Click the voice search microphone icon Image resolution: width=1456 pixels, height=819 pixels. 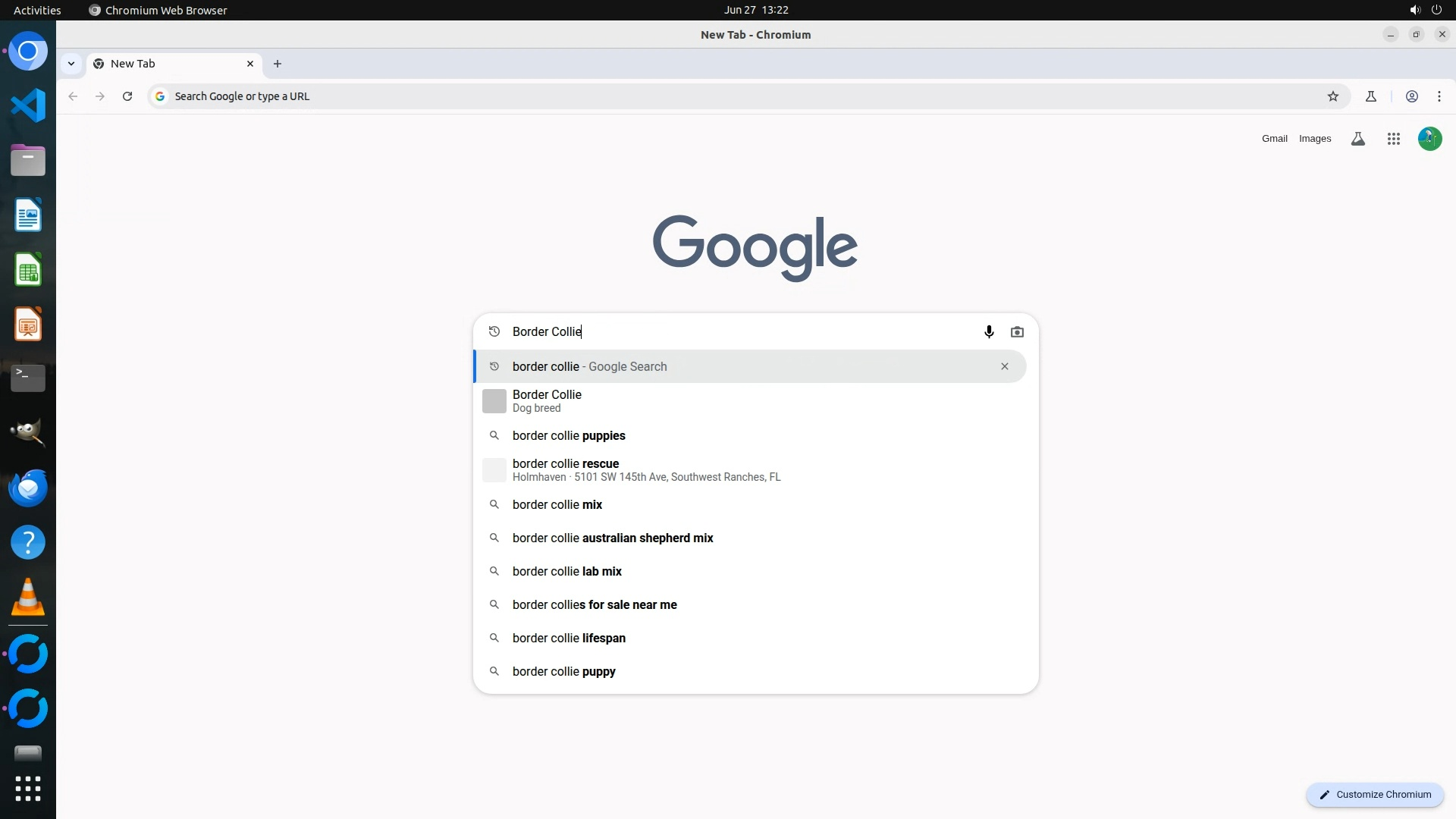pyautogui.click(x=989, y=332)
